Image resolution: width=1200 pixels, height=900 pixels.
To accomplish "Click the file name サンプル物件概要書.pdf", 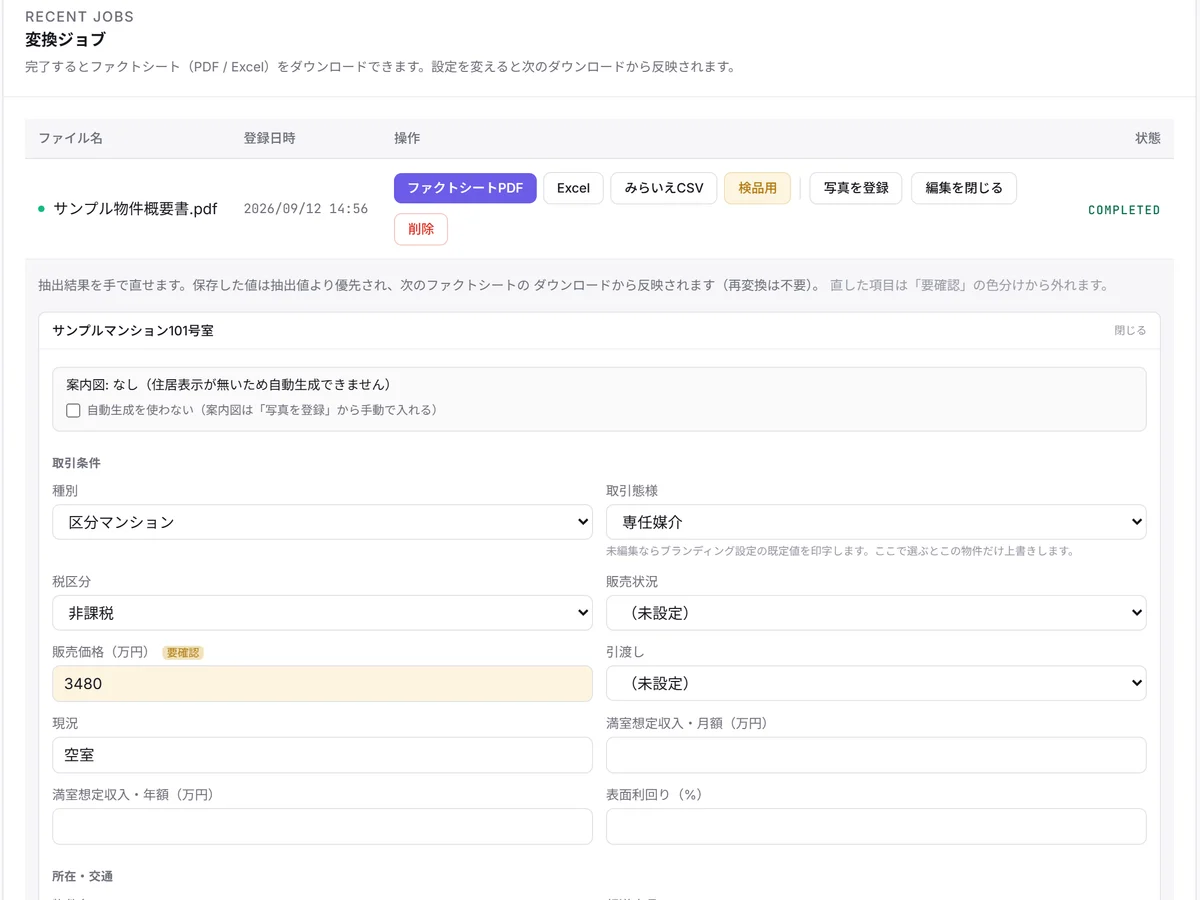I will [x=135, y=209].
